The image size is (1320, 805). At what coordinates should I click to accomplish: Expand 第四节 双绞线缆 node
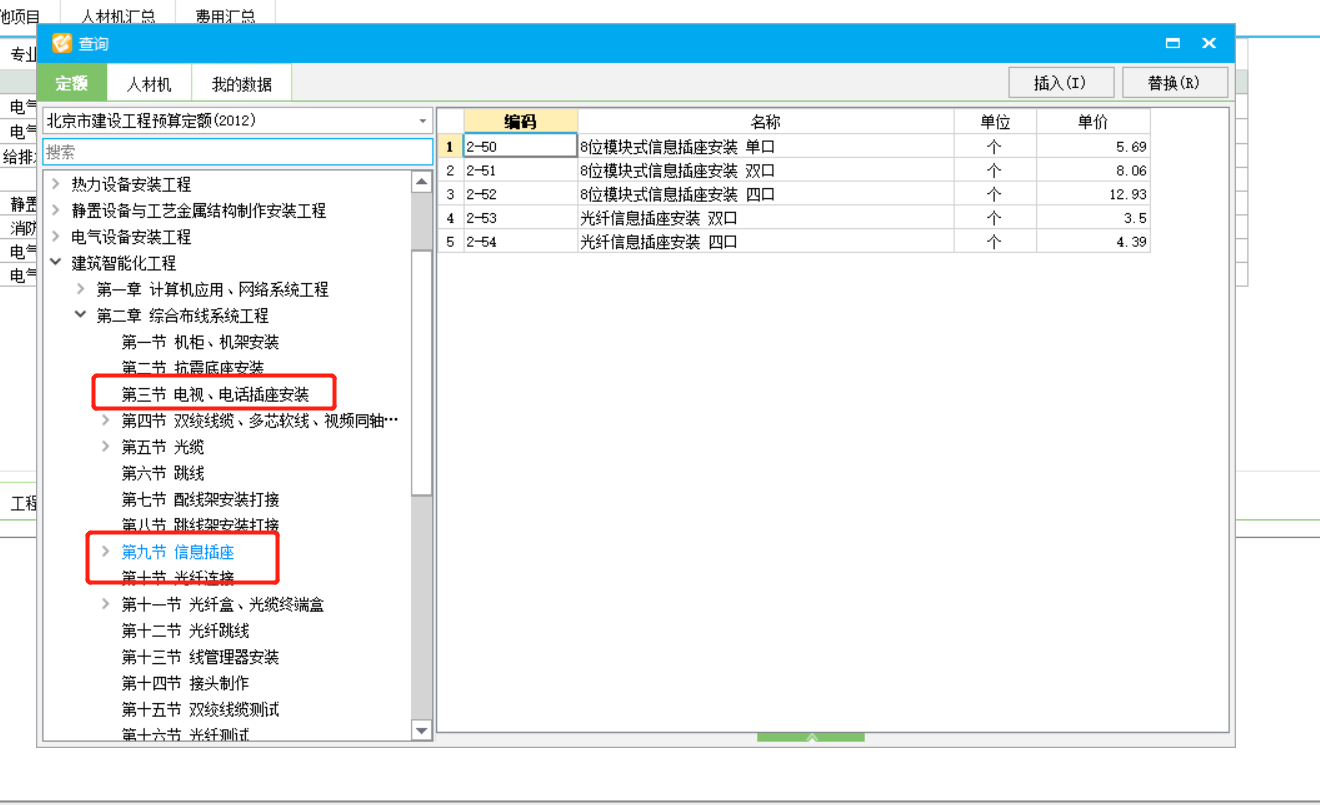(106, 420)
